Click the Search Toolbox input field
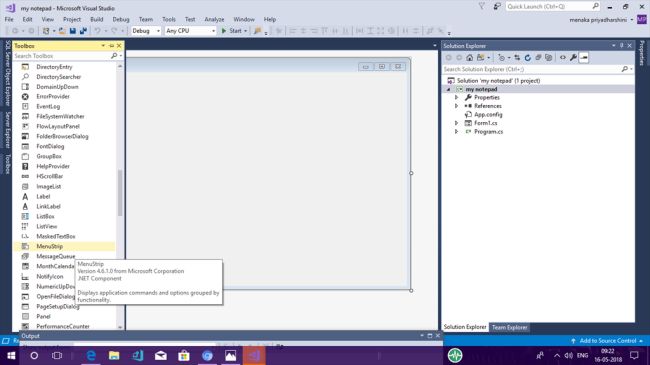The width and height of the screenshot is (650, 365). 61,56
